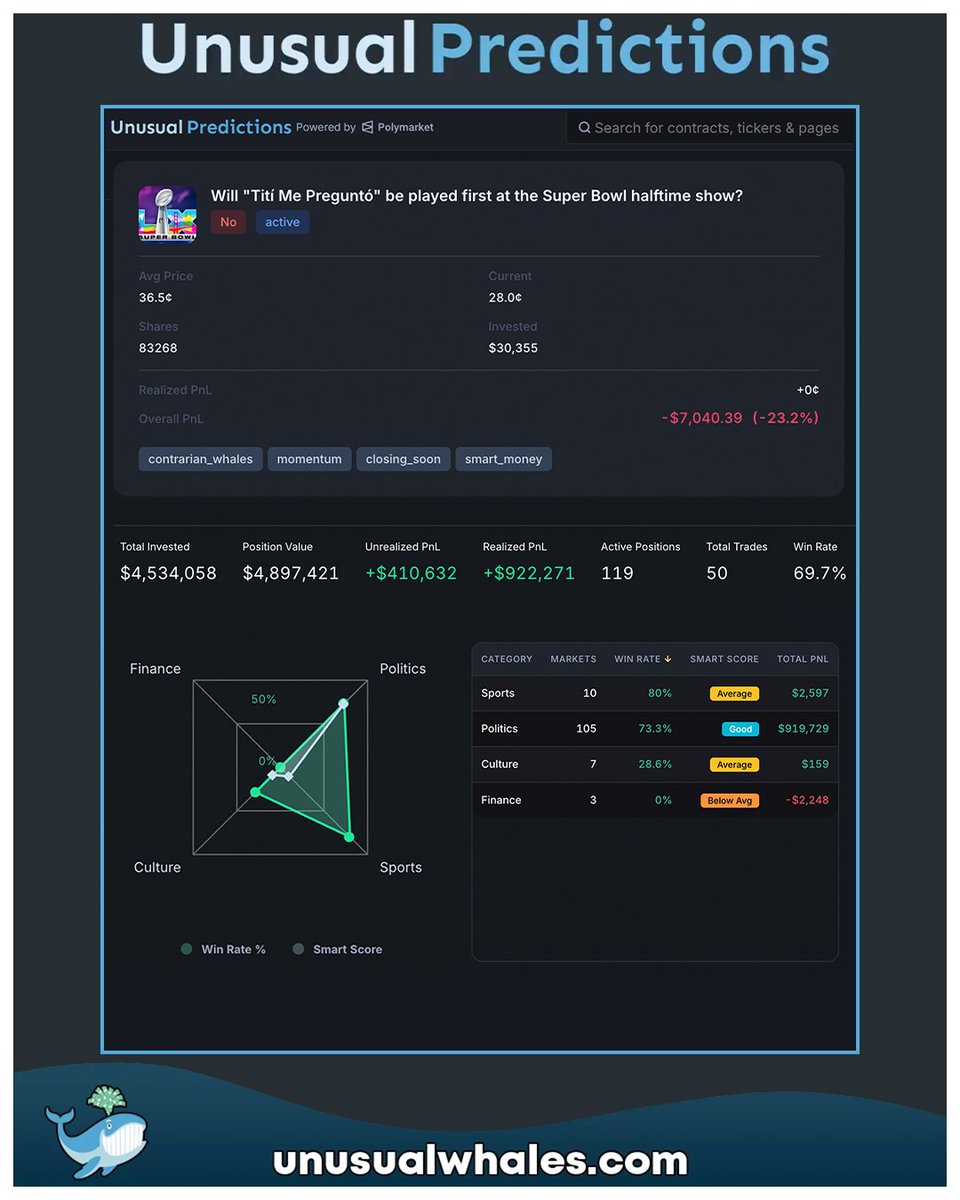Toggle the Win Rate % legend dot

coord(187,949)
